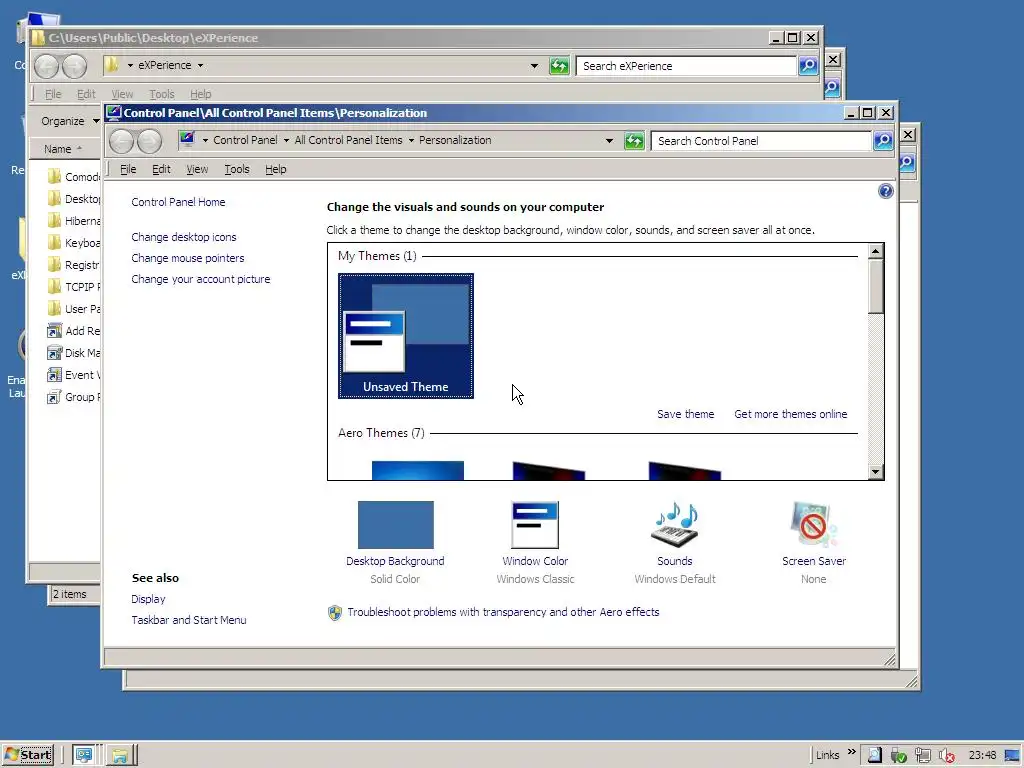Click the Name column header in eXPerience window
The image size is (1024, 768).
[x=64, y=149]
